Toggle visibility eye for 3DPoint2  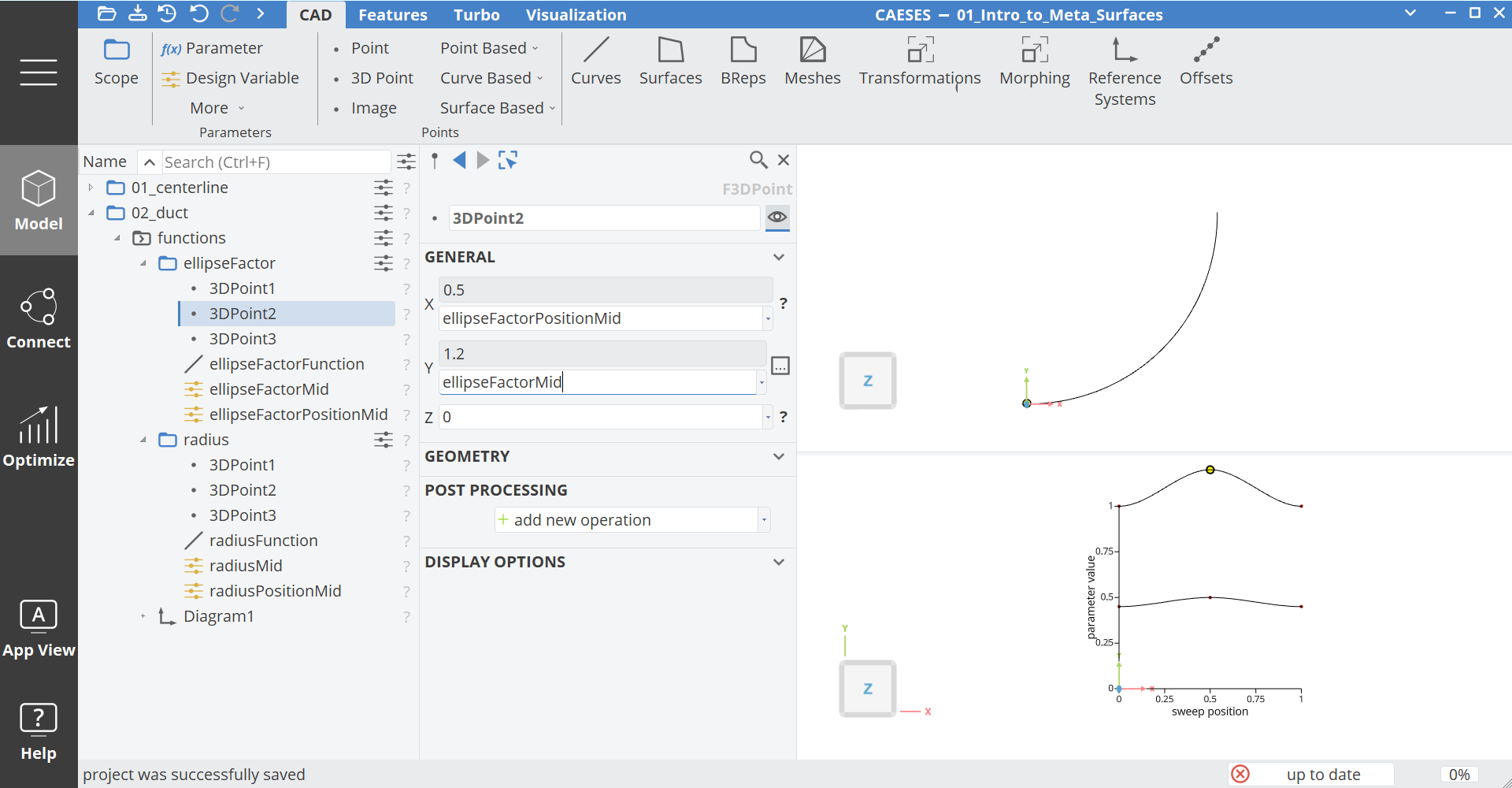(777, 217)
